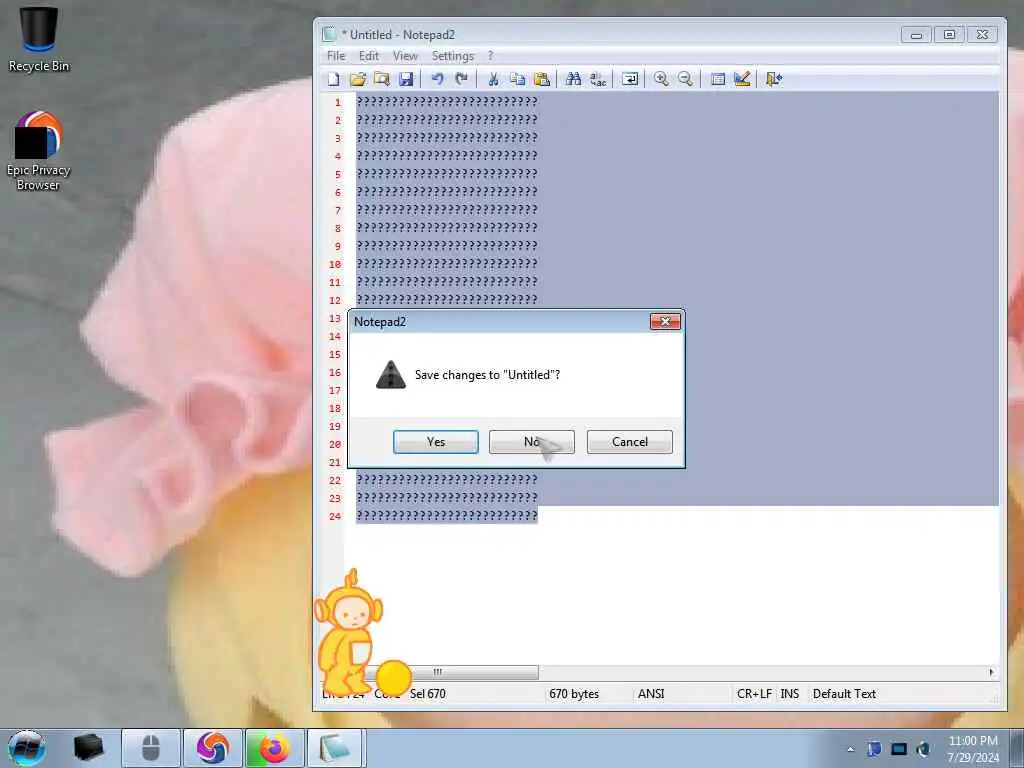Click line number 24 in the margin
Screen dimensions: 1024x768
335,516
